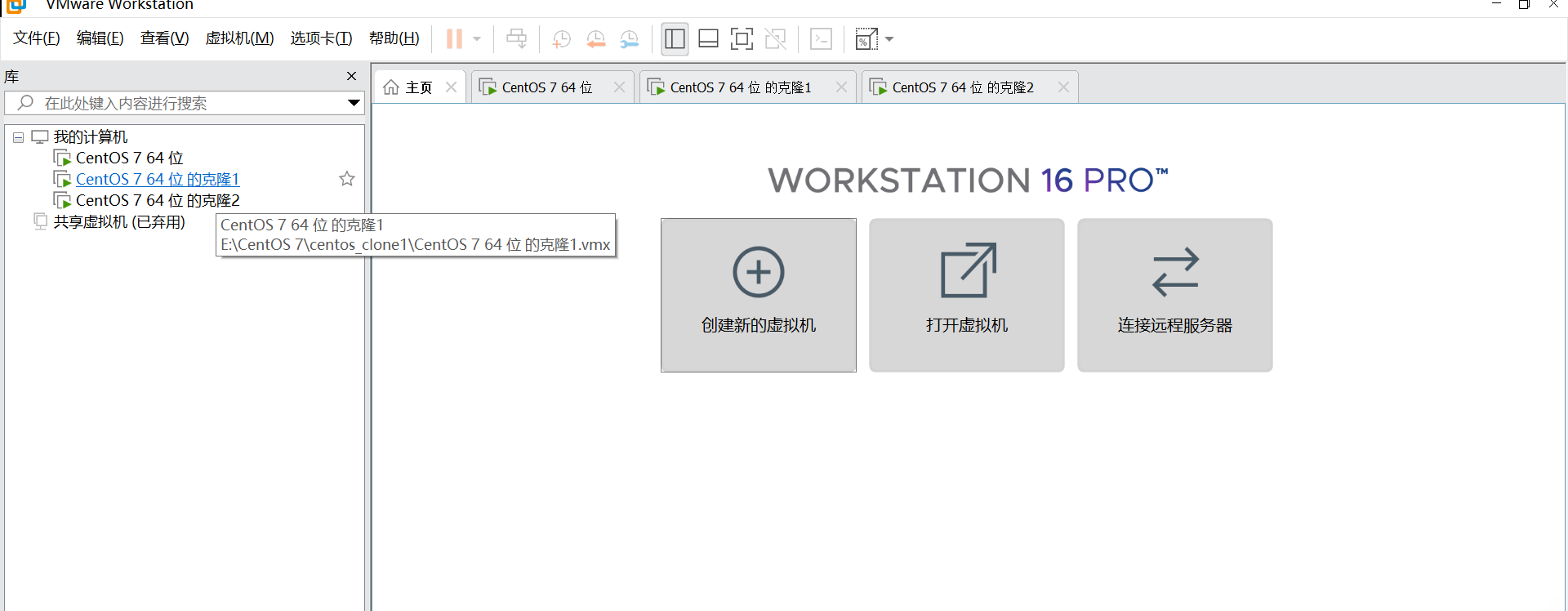This screenshot has height=611, width=1568.
Task: Click the send Ctrl+Alt+Del toolbar icon
Action: tap(516, 38)
